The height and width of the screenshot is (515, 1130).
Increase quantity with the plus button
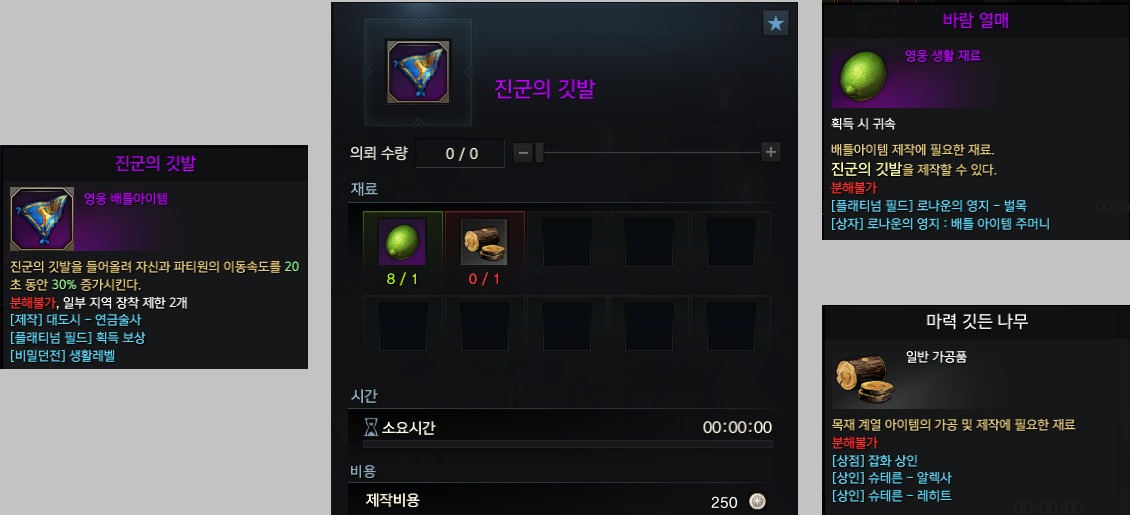pos(771,152)
